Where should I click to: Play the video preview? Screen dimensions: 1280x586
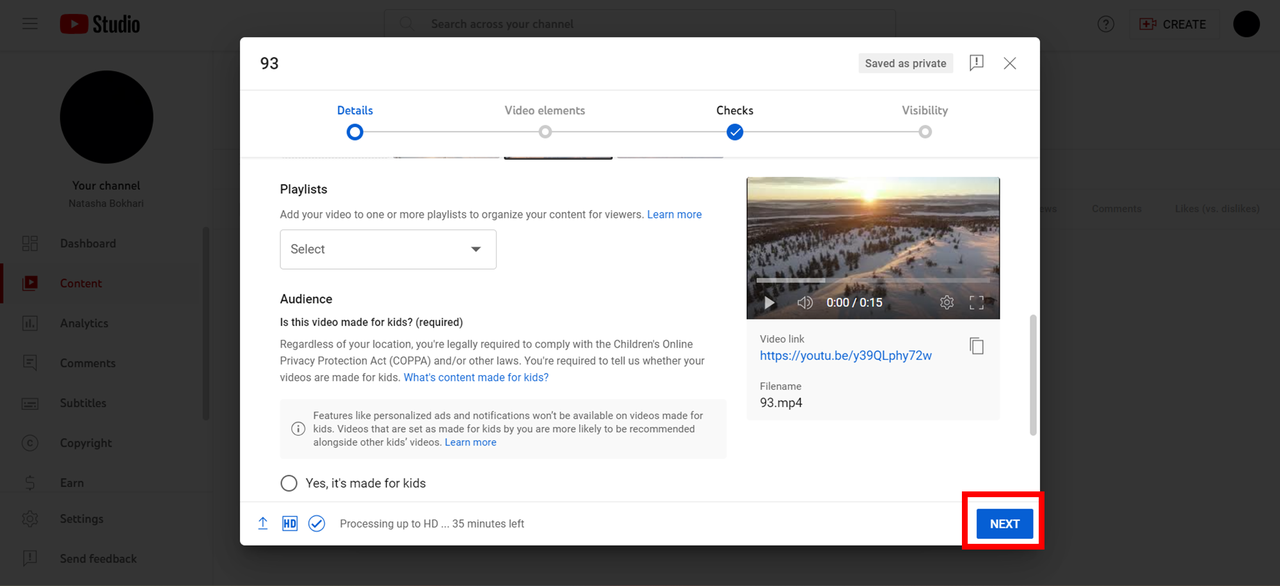pos(769,302)
